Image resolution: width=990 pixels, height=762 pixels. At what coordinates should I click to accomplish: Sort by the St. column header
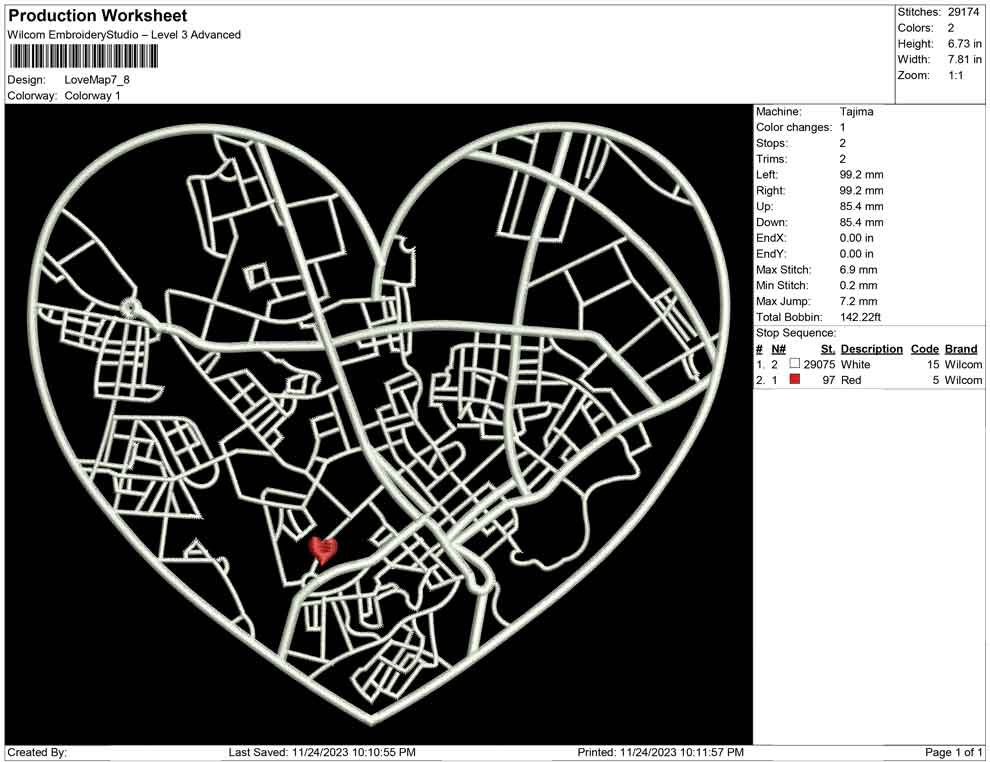(x=826, y=349)
